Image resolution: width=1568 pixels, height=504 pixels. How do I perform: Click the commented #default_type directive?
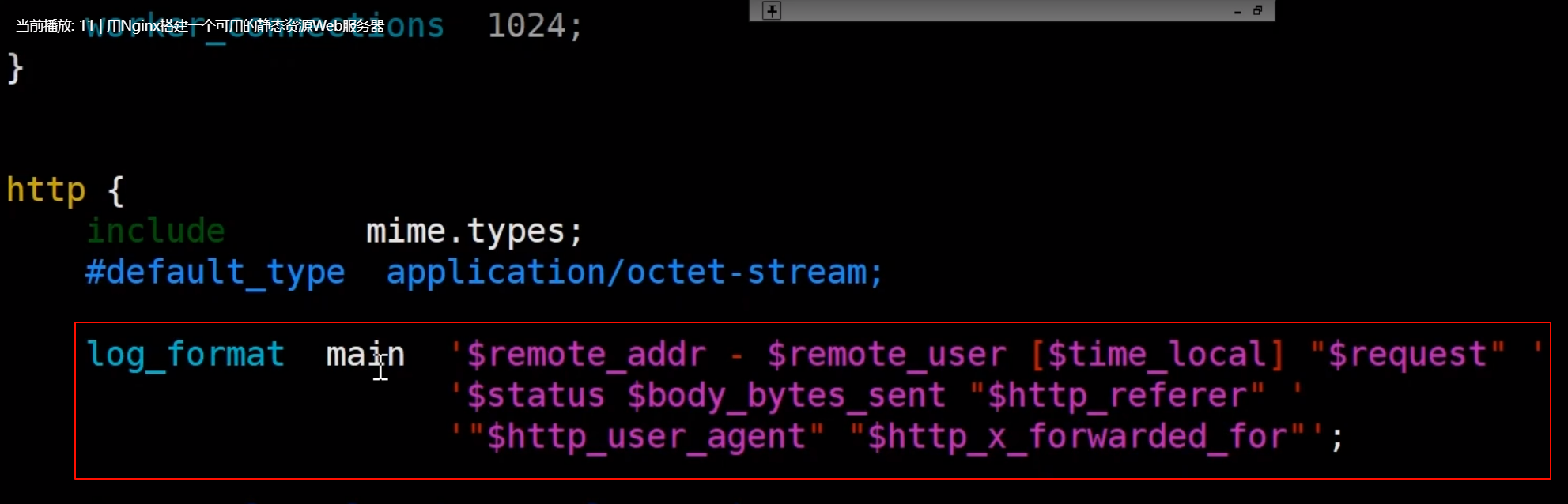tap(215, 273)
